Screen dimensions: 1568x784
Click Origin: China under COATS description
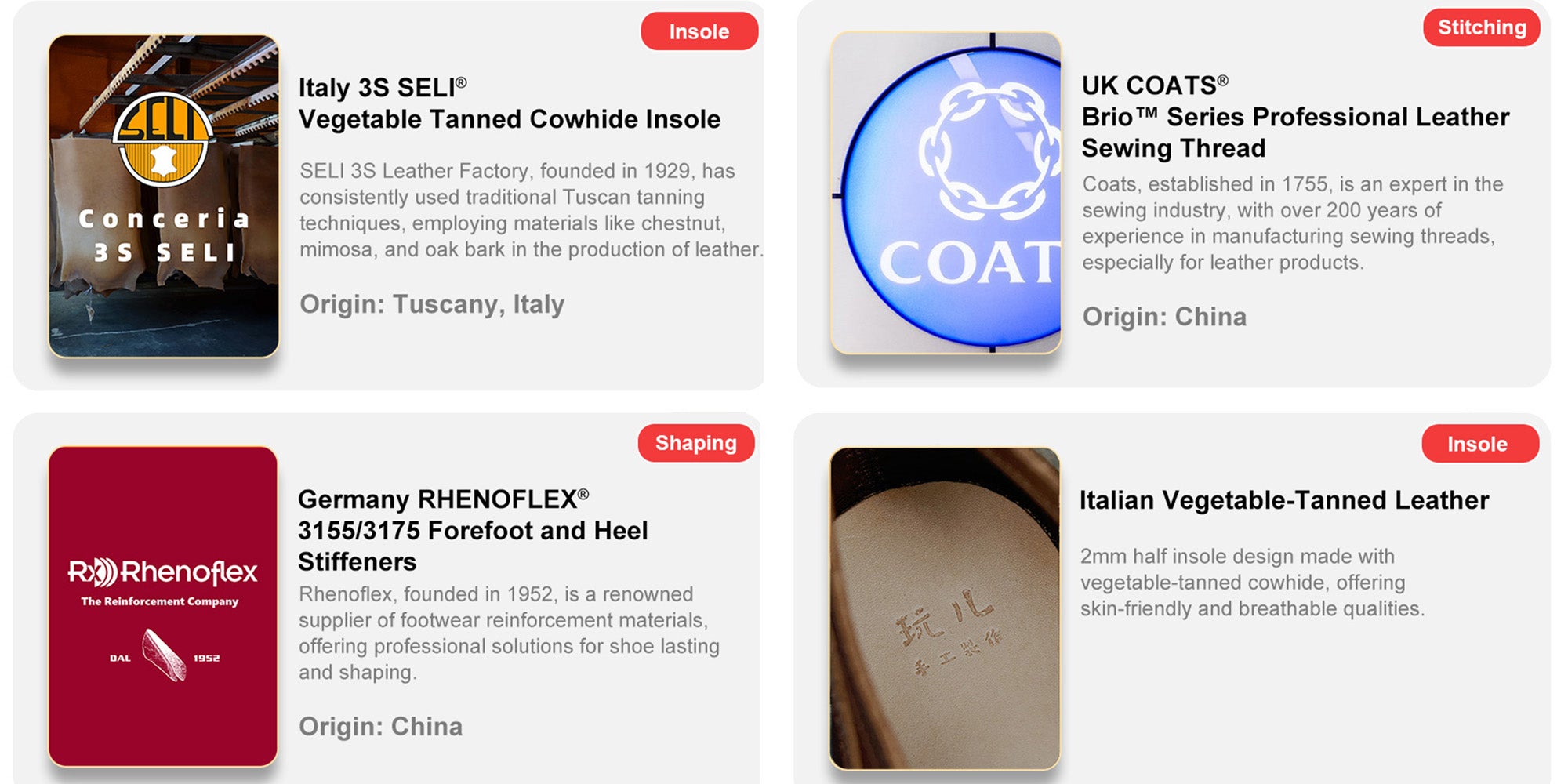point(1164,317)
